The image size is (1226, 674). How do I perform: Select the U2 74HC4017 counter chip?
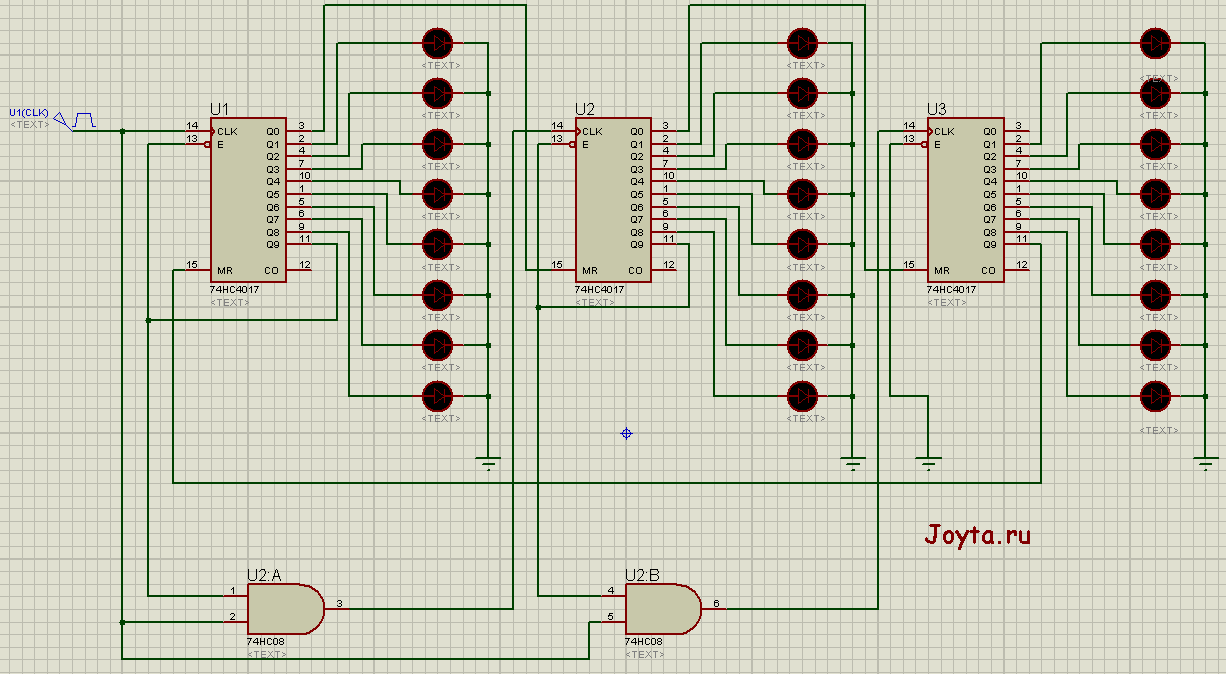(x=612, y=200)
